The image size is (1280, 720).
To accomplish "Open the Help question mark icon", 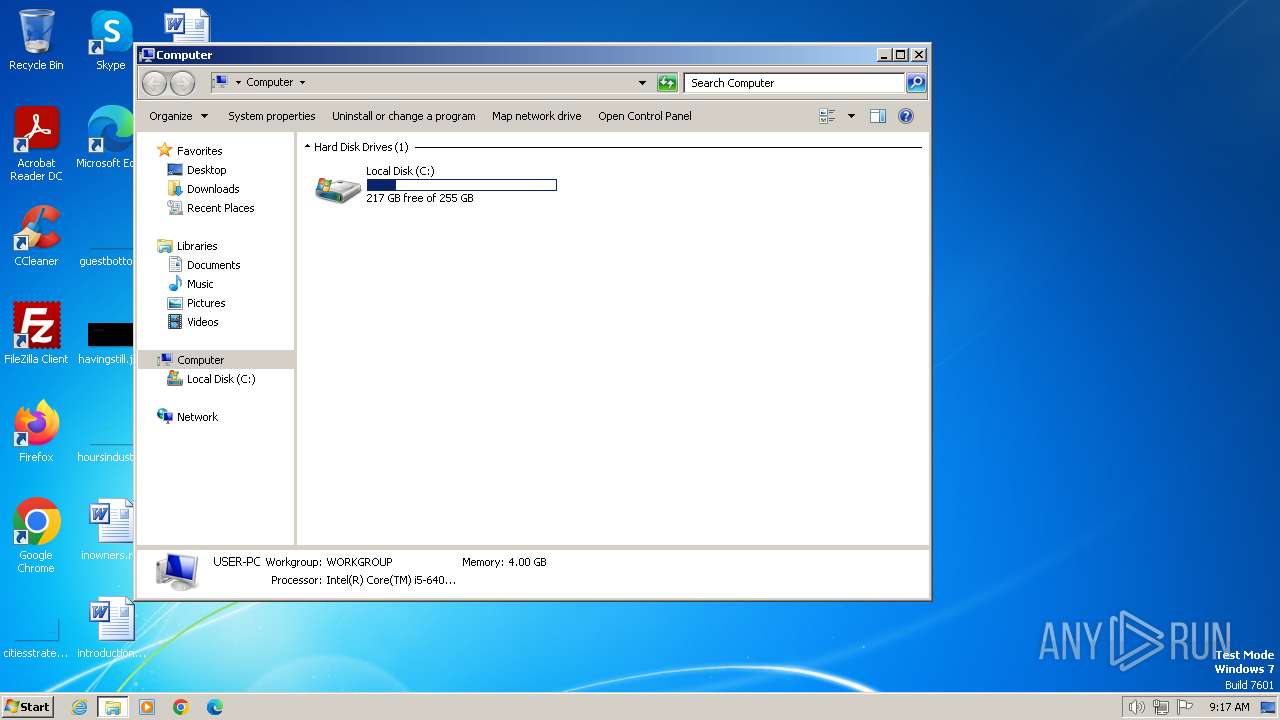I will click(x=906, y=116).
